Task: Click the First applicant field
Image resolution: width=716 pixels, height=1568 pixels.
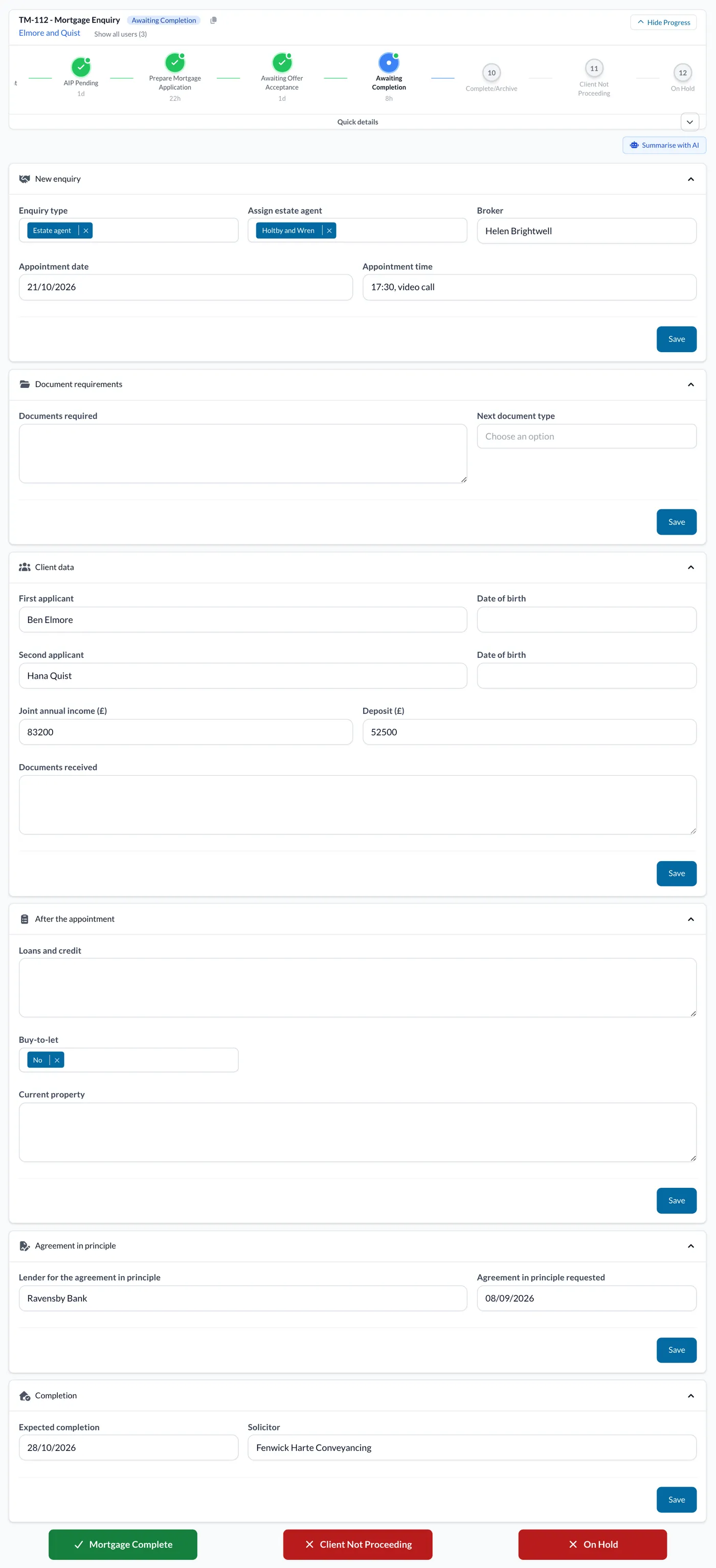Action: (243, 619)
